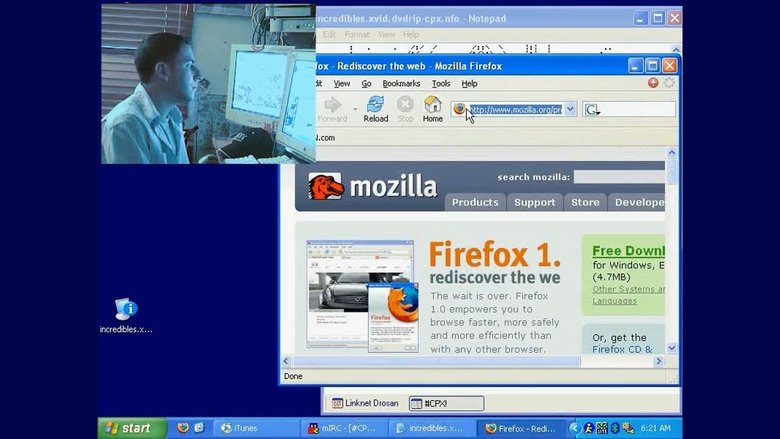Image resolution: width=780 pixels, height=439 pixels.
Task: Click the search engine icon in search box
Action: (591, 109)
